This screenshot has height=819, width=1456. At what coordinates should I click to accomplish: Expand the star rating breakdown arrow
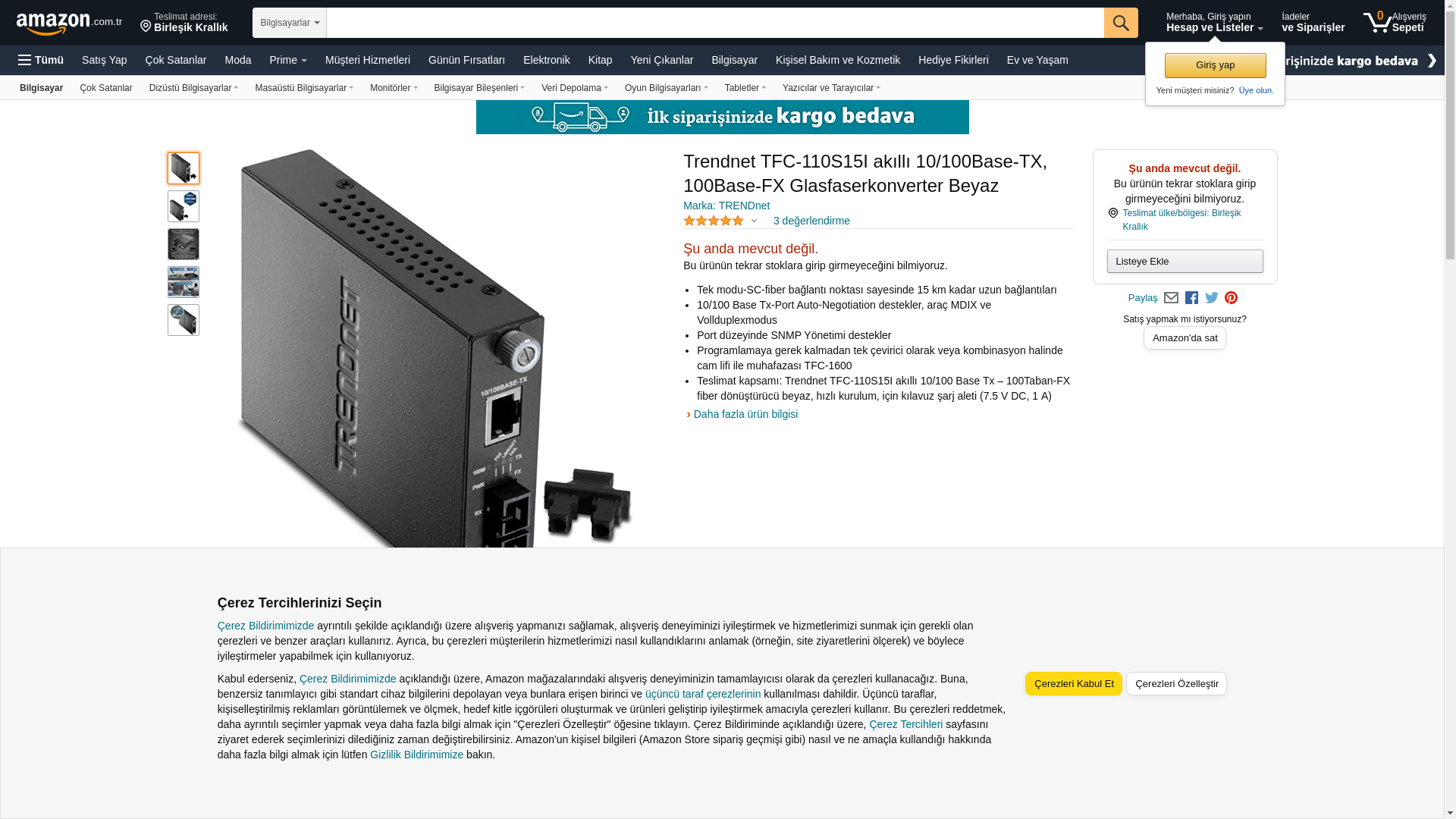(754, 221)
